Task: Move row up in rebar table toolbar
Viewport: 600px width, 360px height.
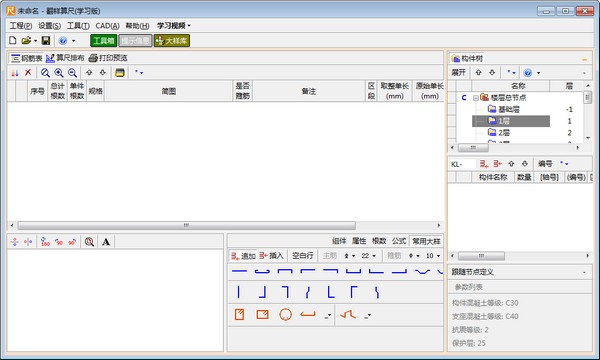Action: 89,72
